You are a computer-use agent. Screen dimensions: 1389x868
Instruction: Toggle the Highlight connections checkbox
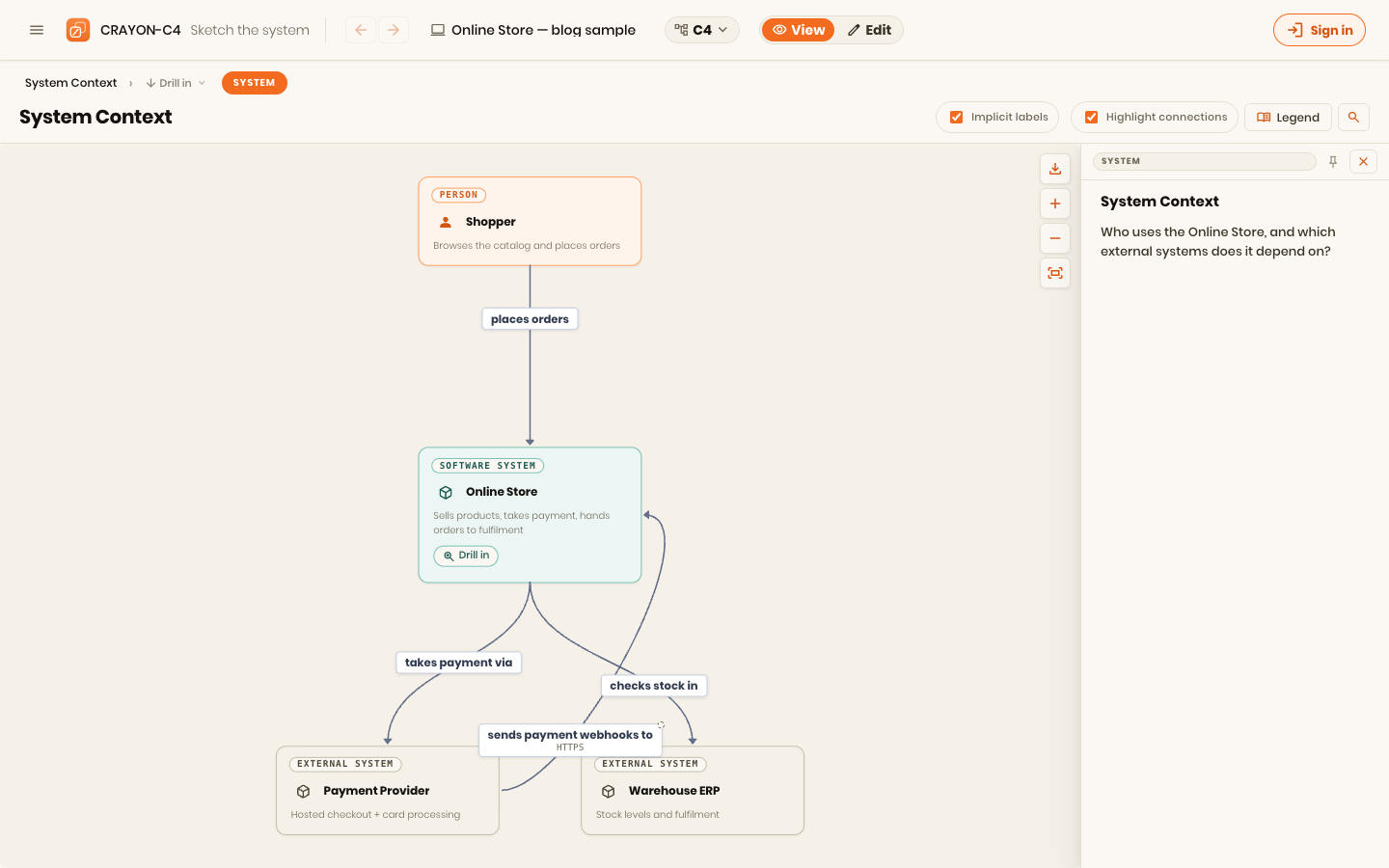[1092, 117]
